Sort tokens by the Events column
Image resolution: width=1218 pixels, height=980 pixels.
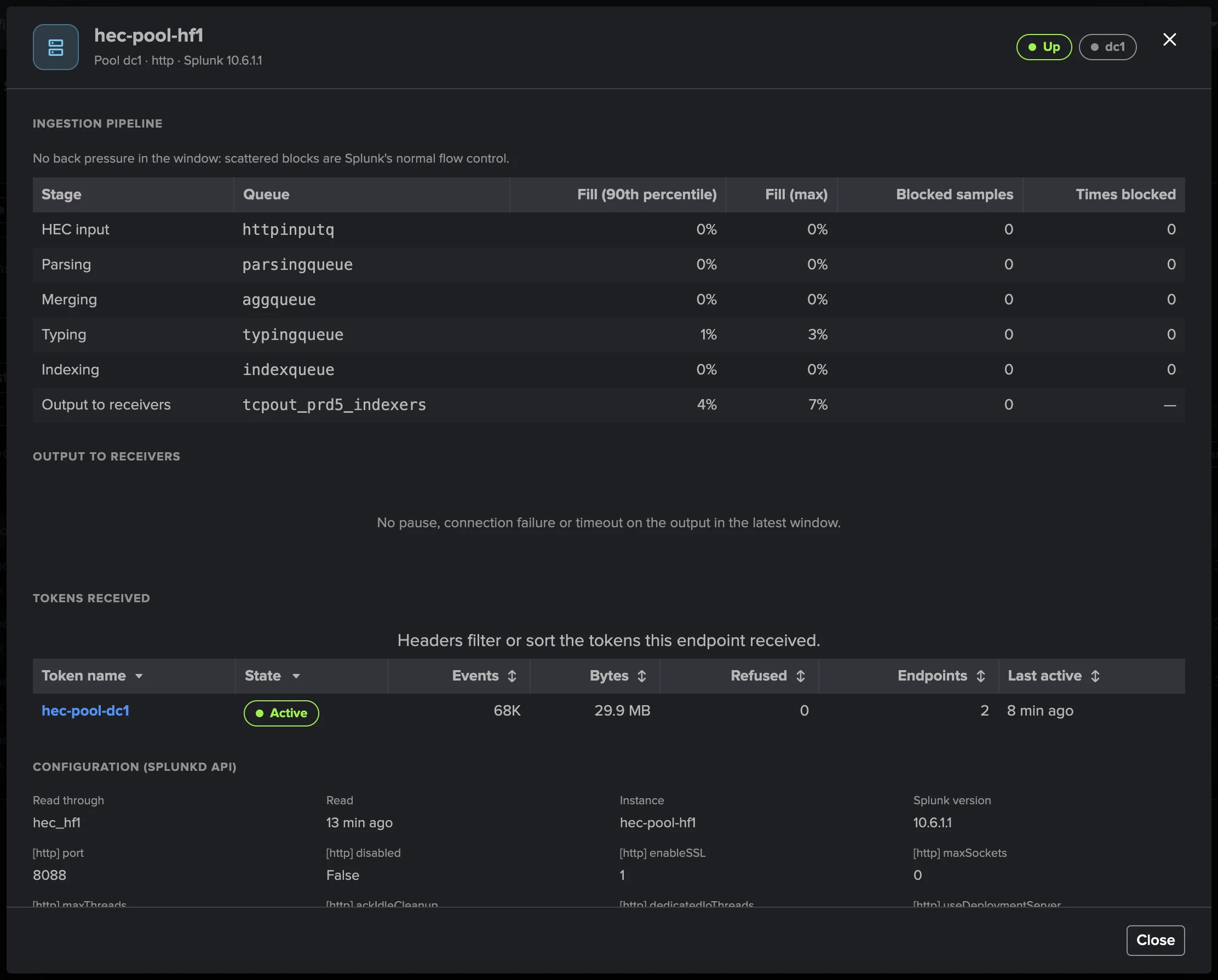[512, 676]
